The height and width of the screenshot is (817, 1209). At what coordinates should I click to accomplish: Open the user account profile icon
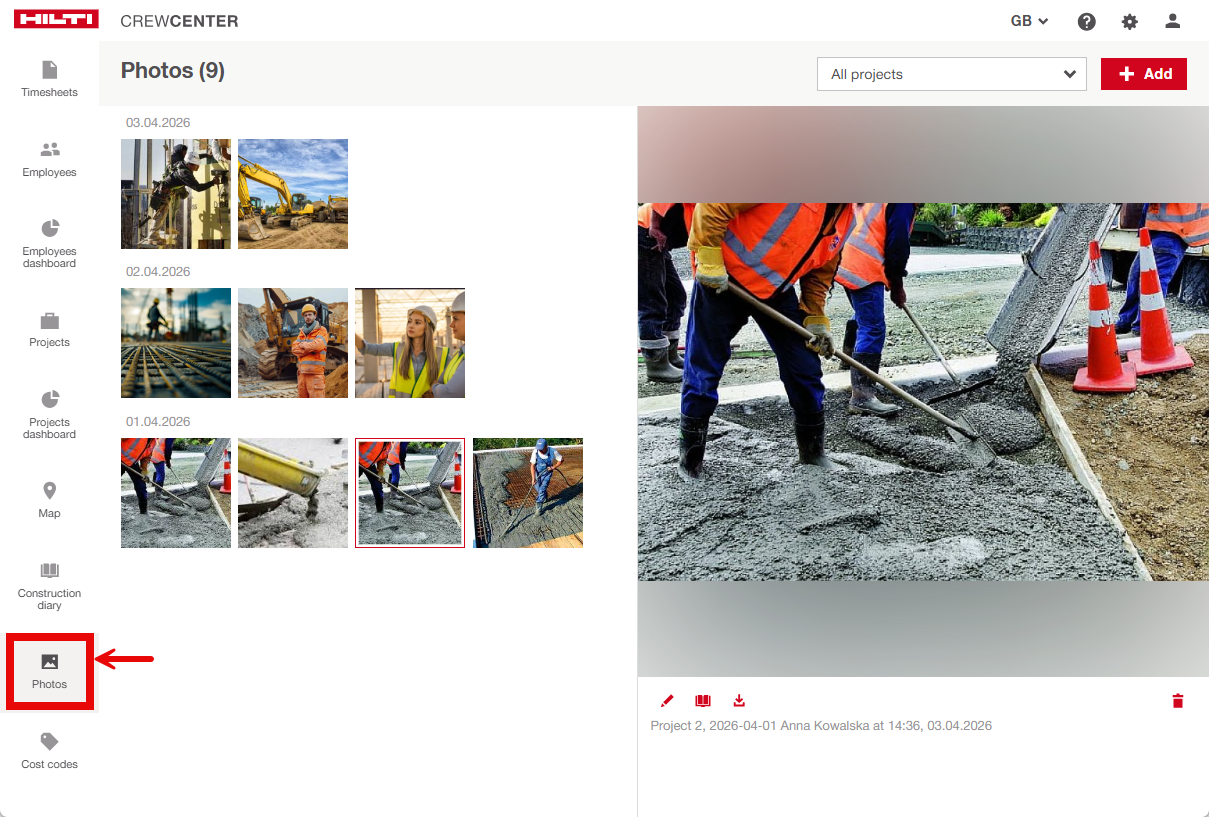1173,21
